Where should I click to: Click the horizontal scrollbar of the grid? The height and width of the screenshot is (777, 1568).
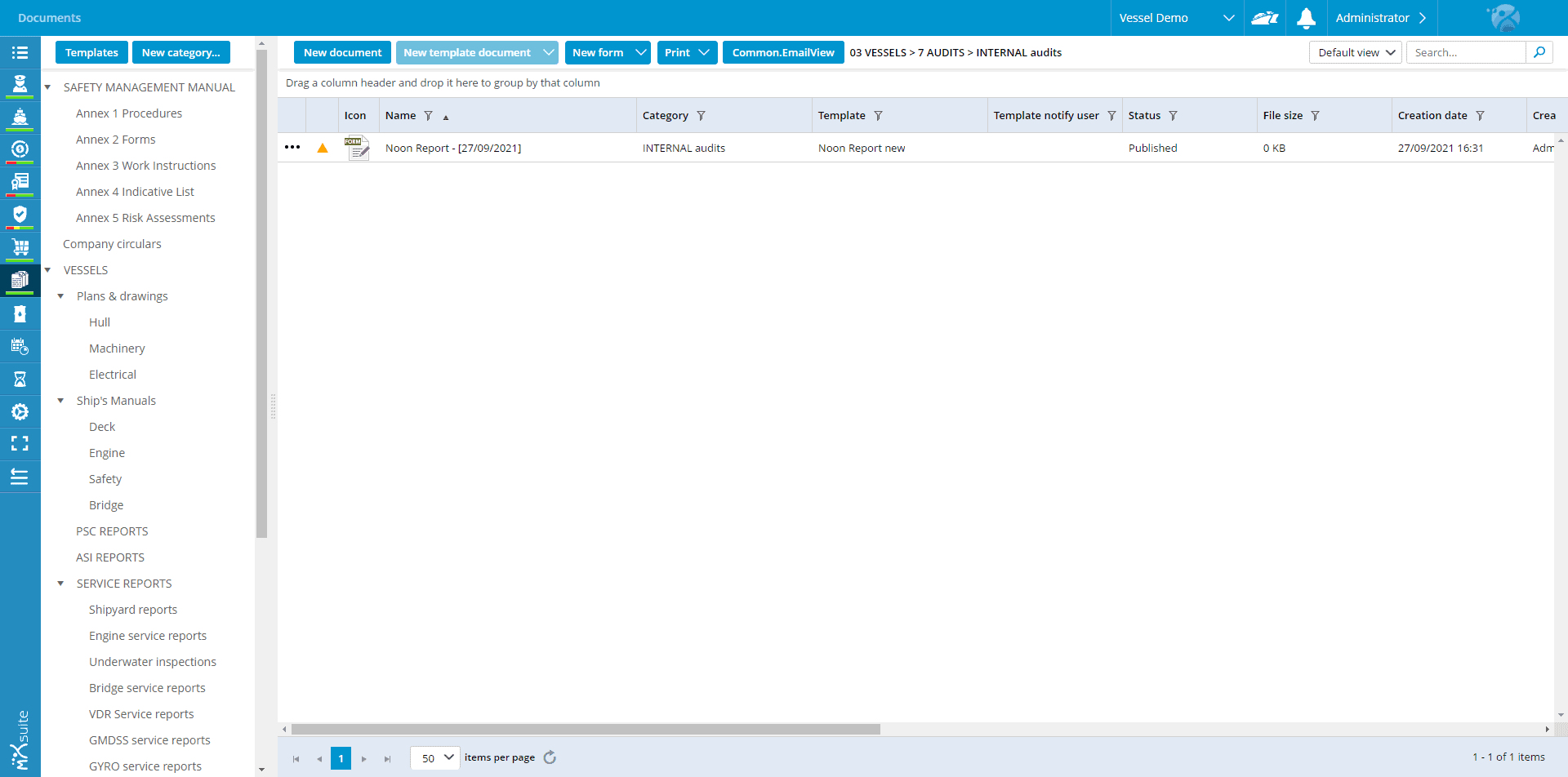point(585,729)
